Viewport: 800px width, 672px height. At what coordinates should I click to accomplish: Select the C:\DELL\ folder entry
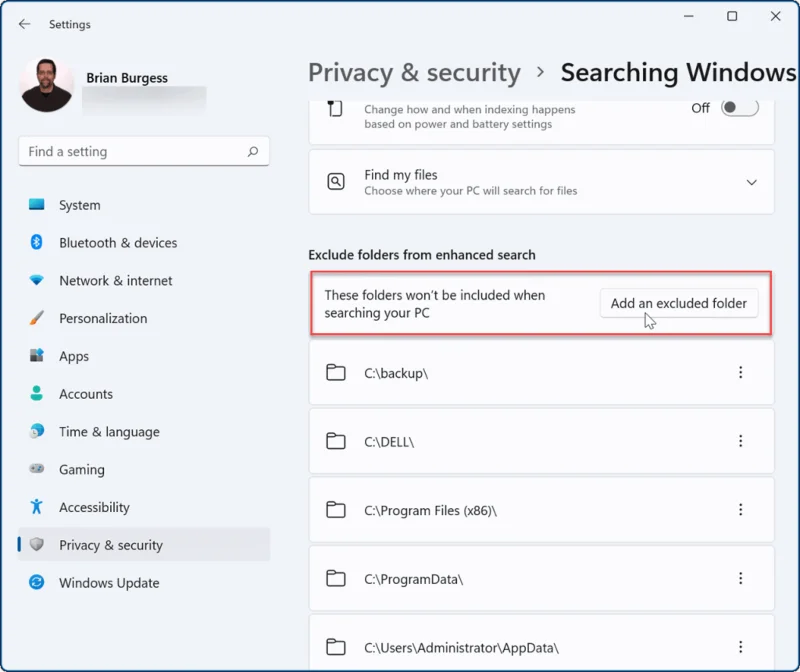point(541,441)
